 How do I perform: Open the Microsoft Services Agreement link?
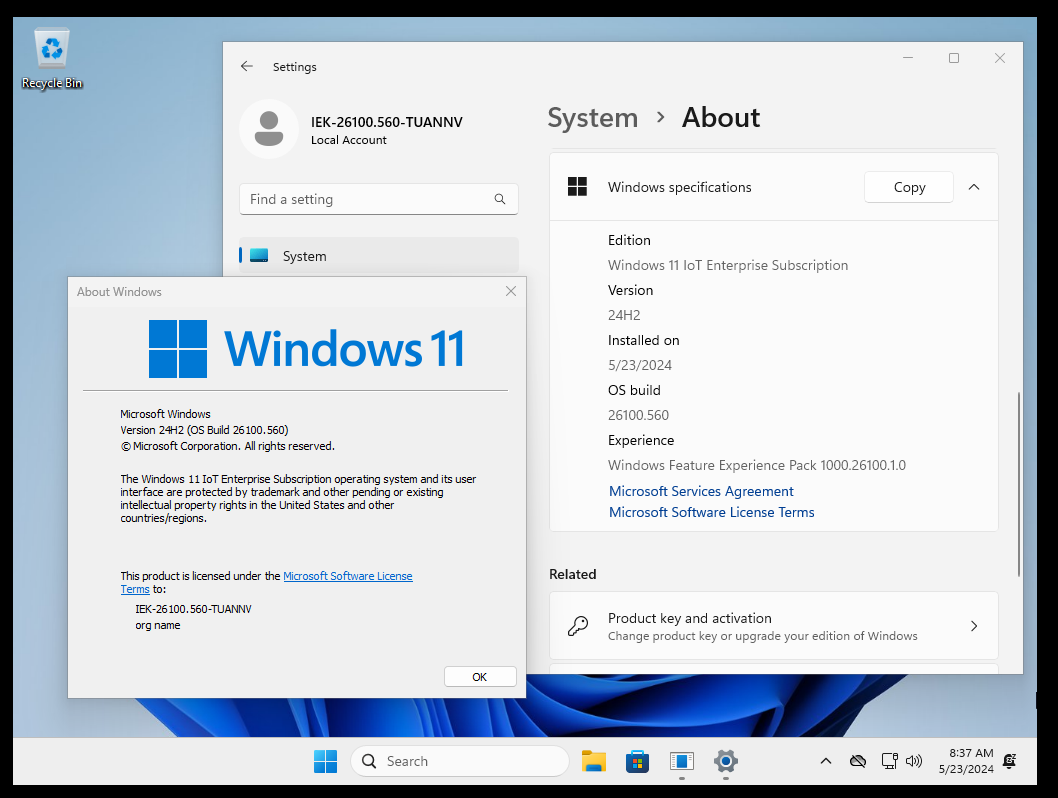[x=701, y=491]
